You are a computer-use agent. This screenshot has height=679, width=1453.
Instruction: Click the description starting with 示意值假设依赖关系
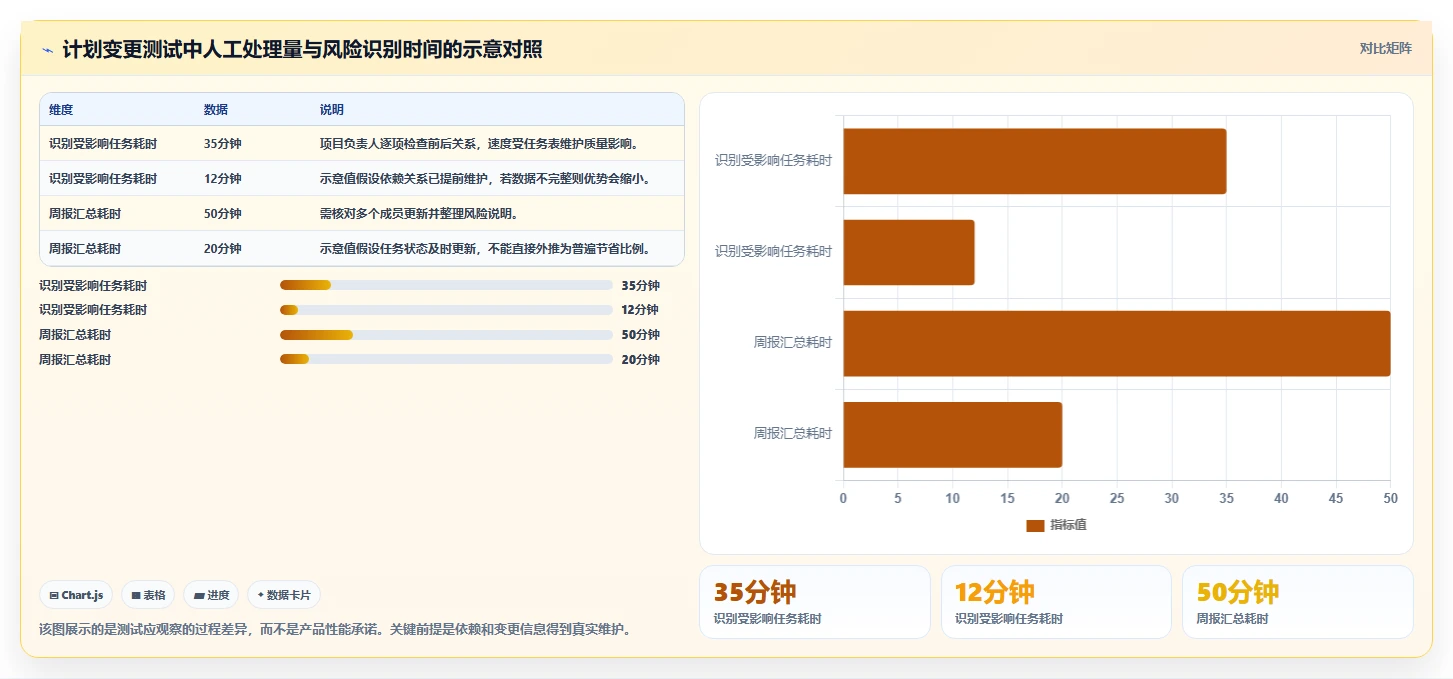pos(486,179)
